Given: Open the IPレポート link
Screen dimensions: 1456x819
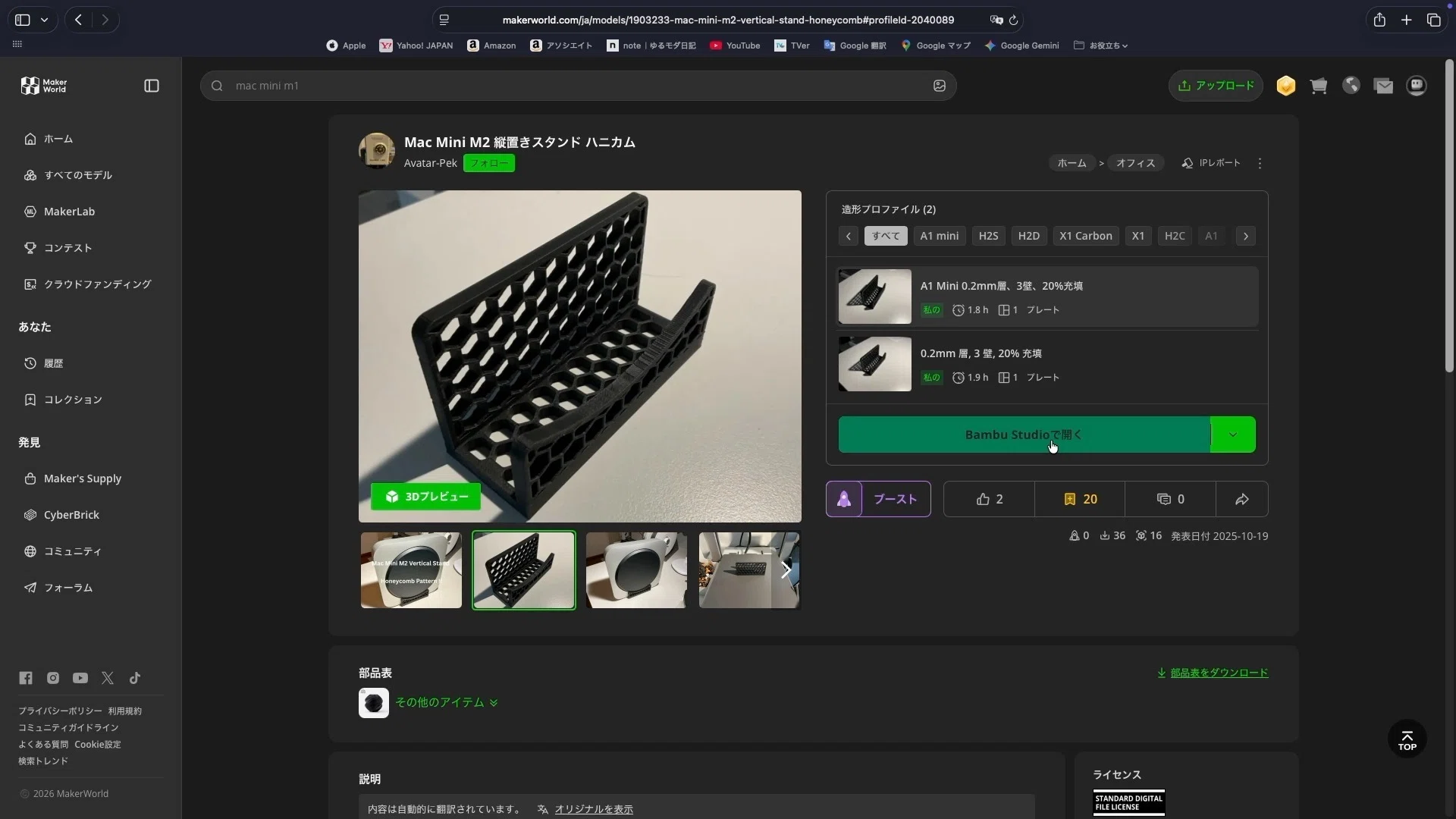Looking at the screenshot, I should (x=1211, y=163).
